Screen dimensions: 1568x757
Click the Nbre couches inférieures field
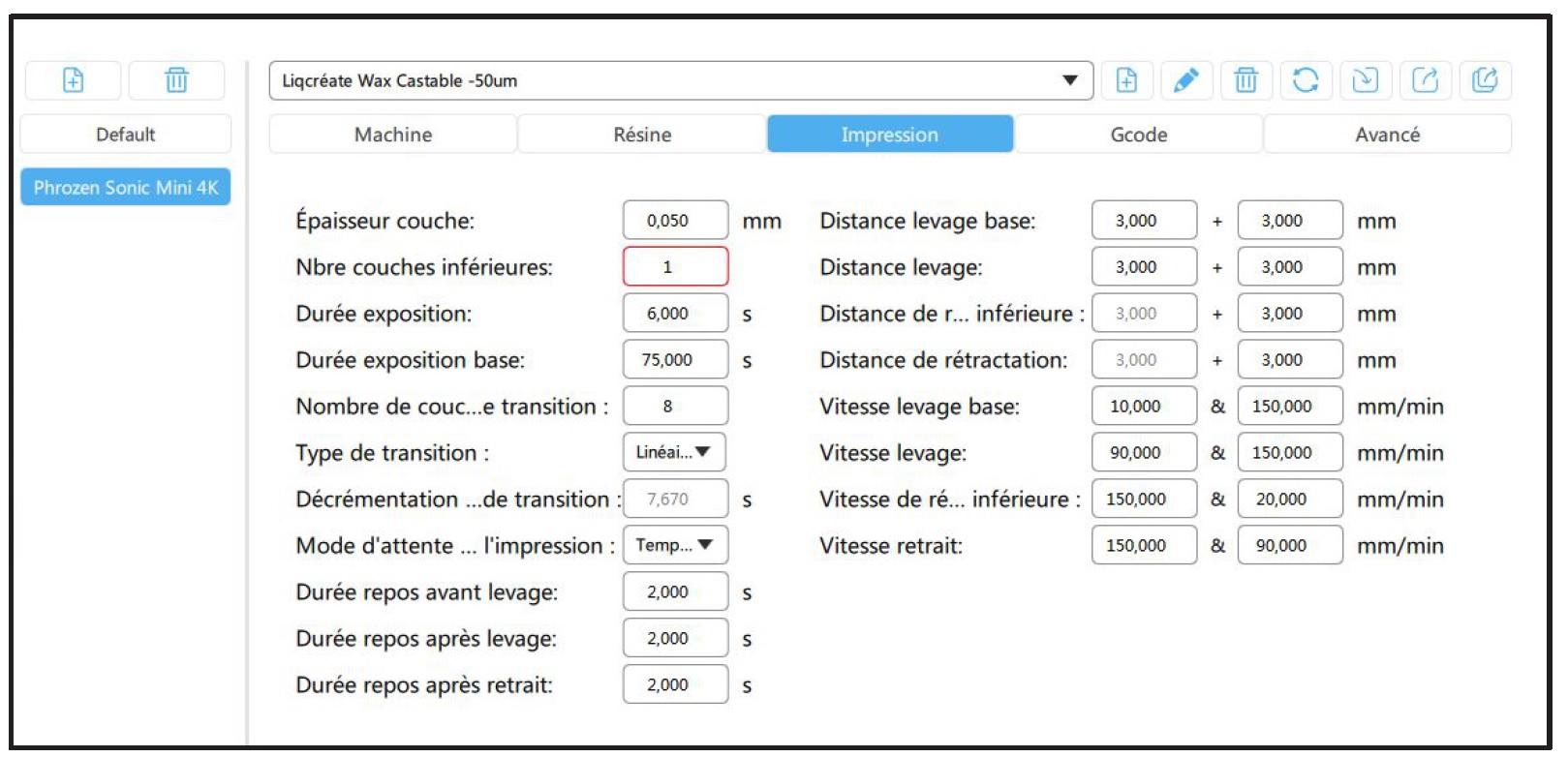675,266
